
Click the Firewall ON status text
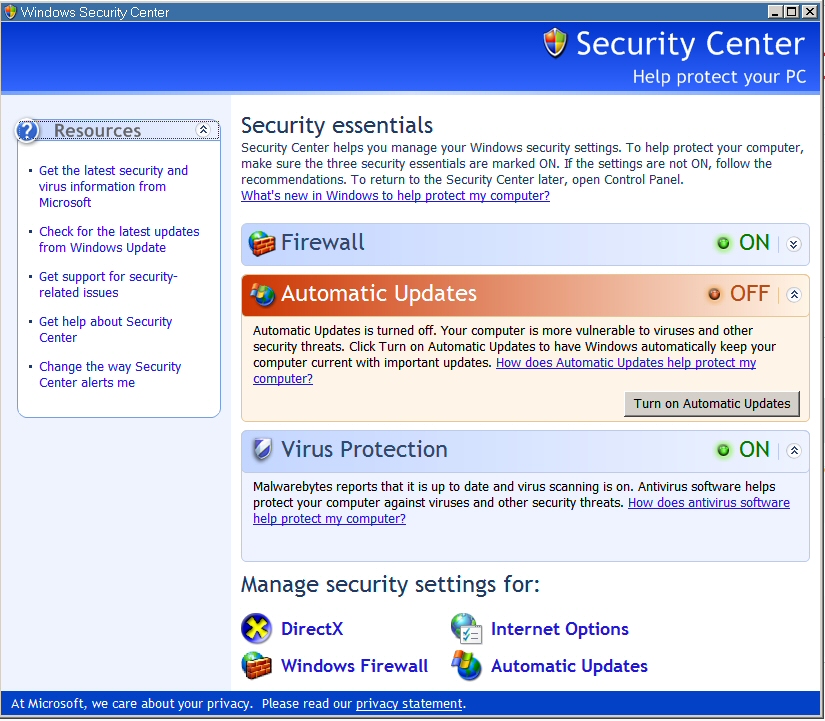point(754,243)
